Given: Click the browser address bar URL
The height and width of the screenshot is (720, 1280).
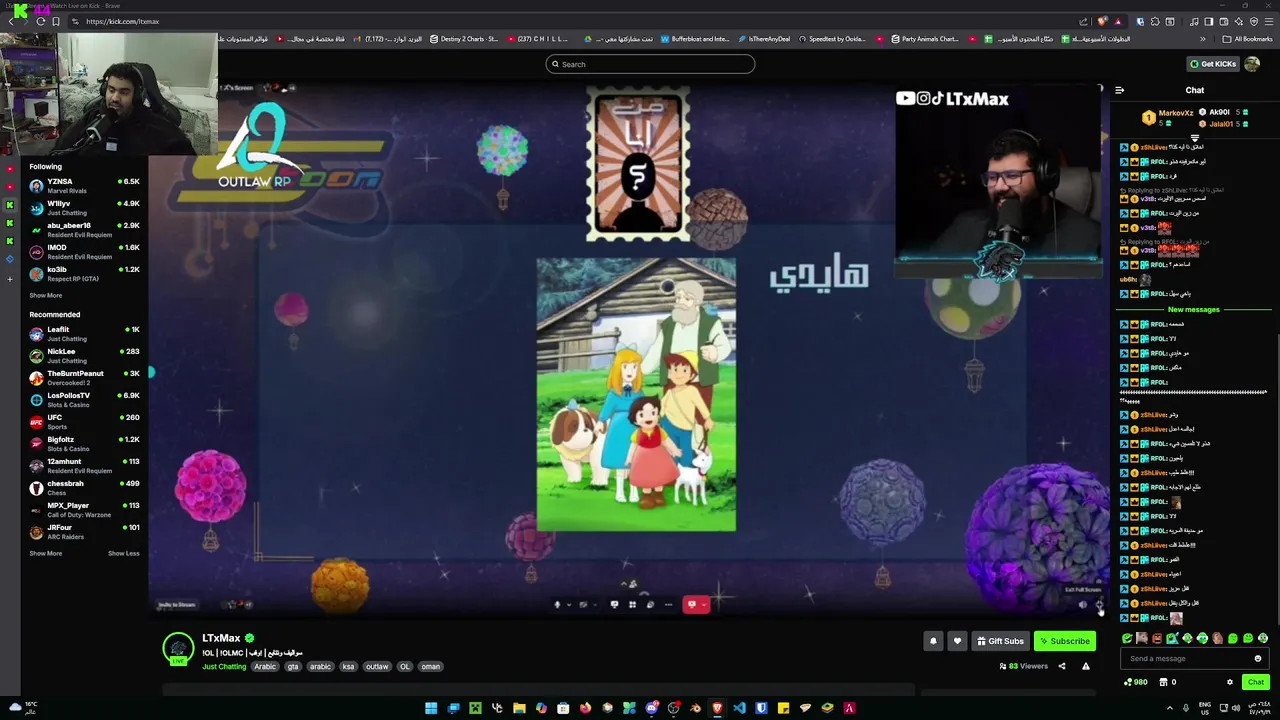Looking at the screenshot, I should [122, 21].
